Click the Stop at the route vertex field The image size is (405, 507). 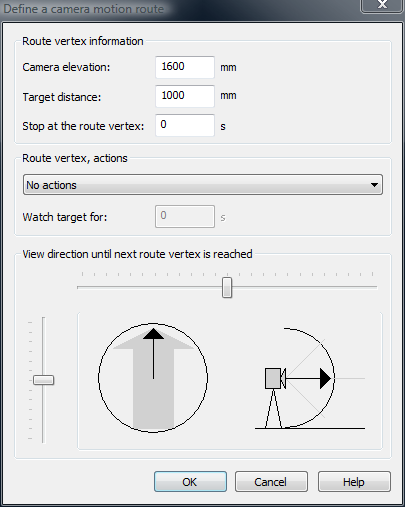185,125
